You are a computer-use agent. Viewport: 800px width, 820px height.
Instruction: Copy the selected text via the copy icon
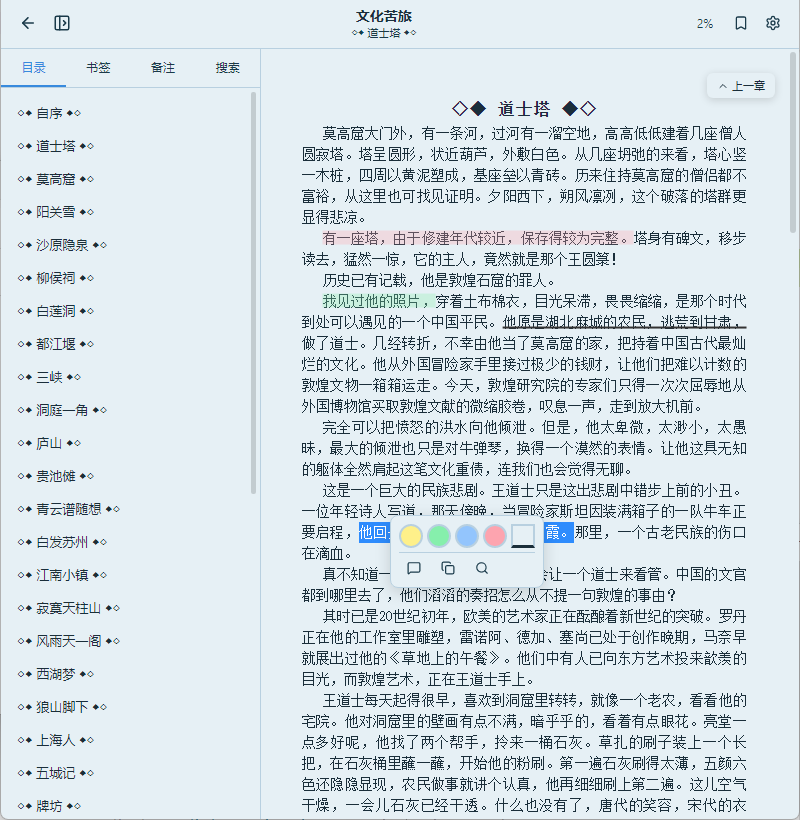(x=448, y=568)
